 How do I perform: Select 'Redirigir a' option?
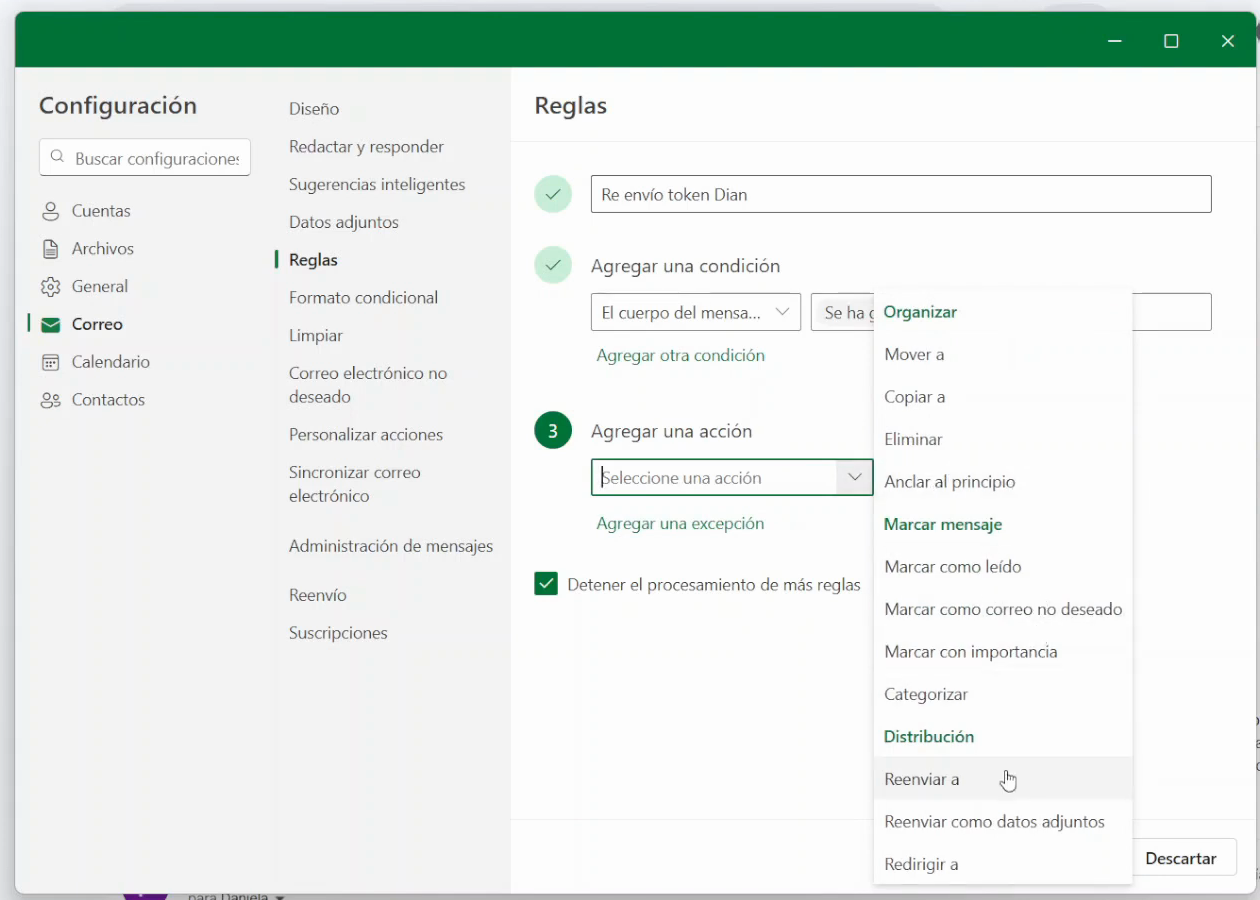pyautogui.click(x=1003, y=864)
